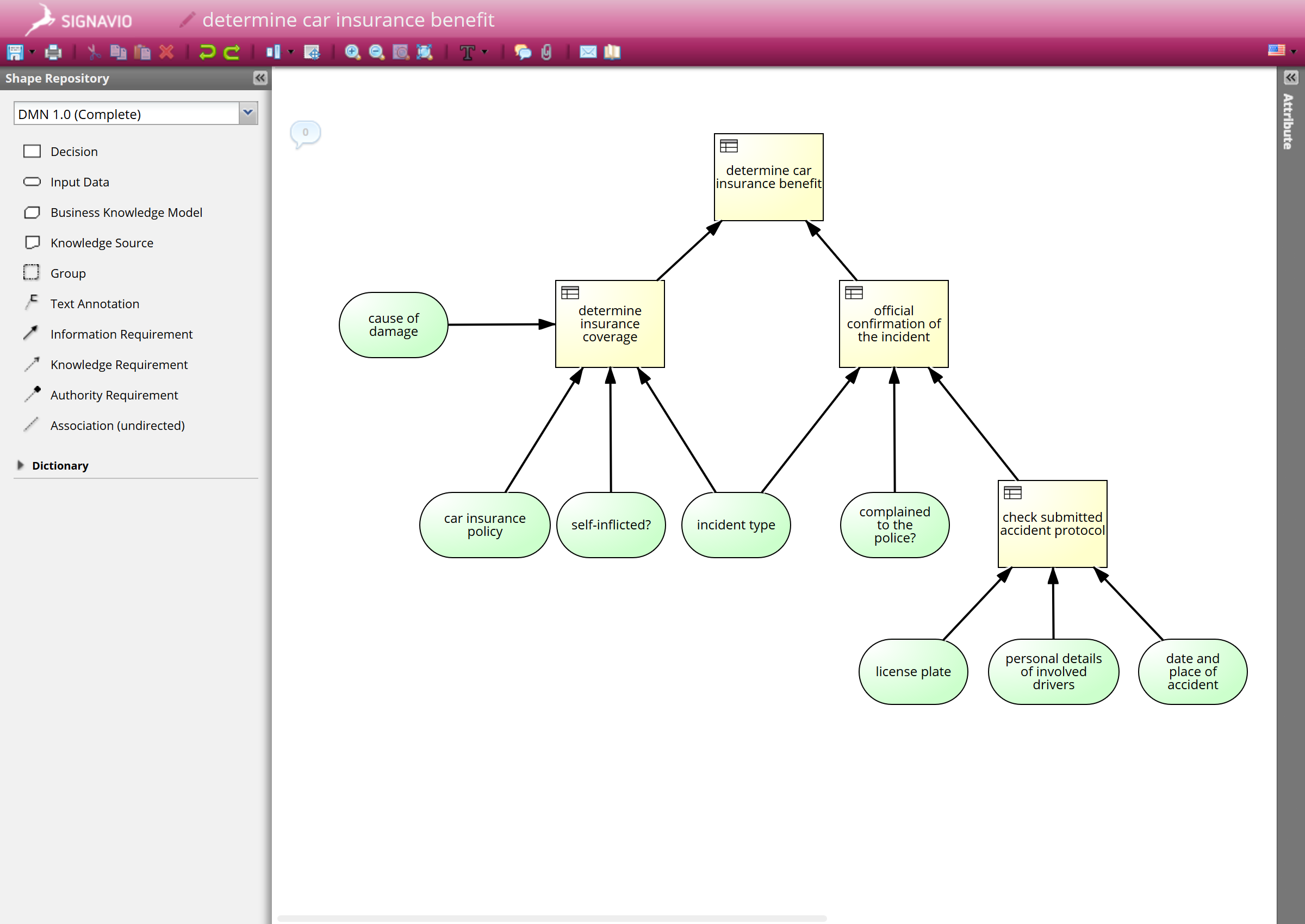The width and height of the screenshot is (1305, 924).
Task: Click the Zoom in magnifier
Action: pyautogui.click(x=353, y=52)
